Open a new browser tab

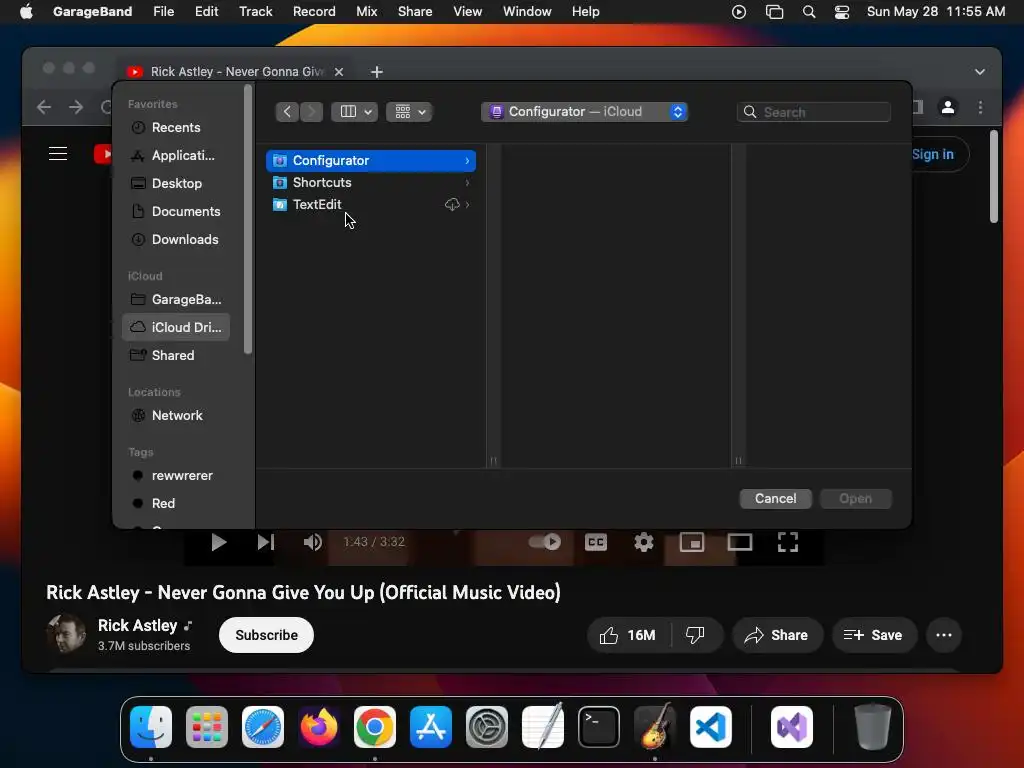point(377,72)
